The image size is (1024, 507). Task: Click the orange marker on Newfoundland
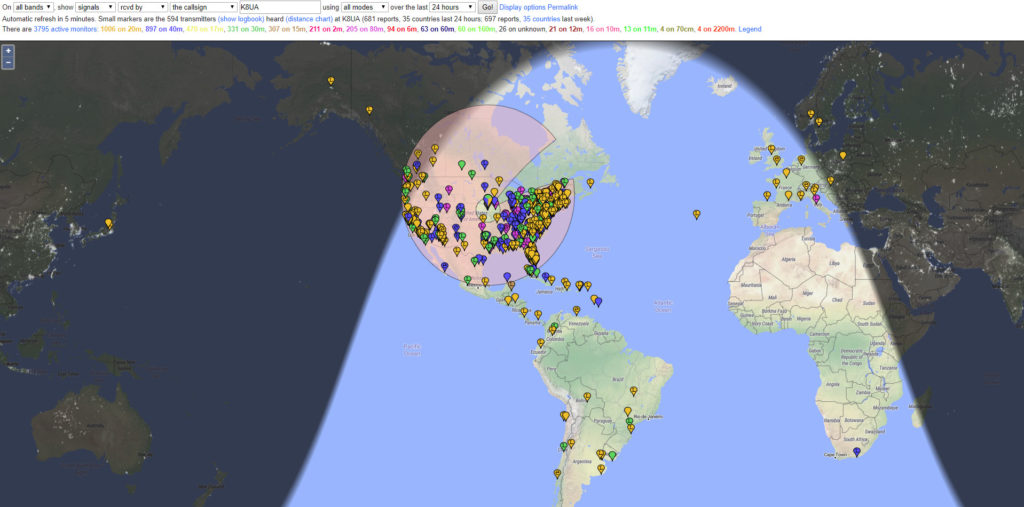point(590,183)
